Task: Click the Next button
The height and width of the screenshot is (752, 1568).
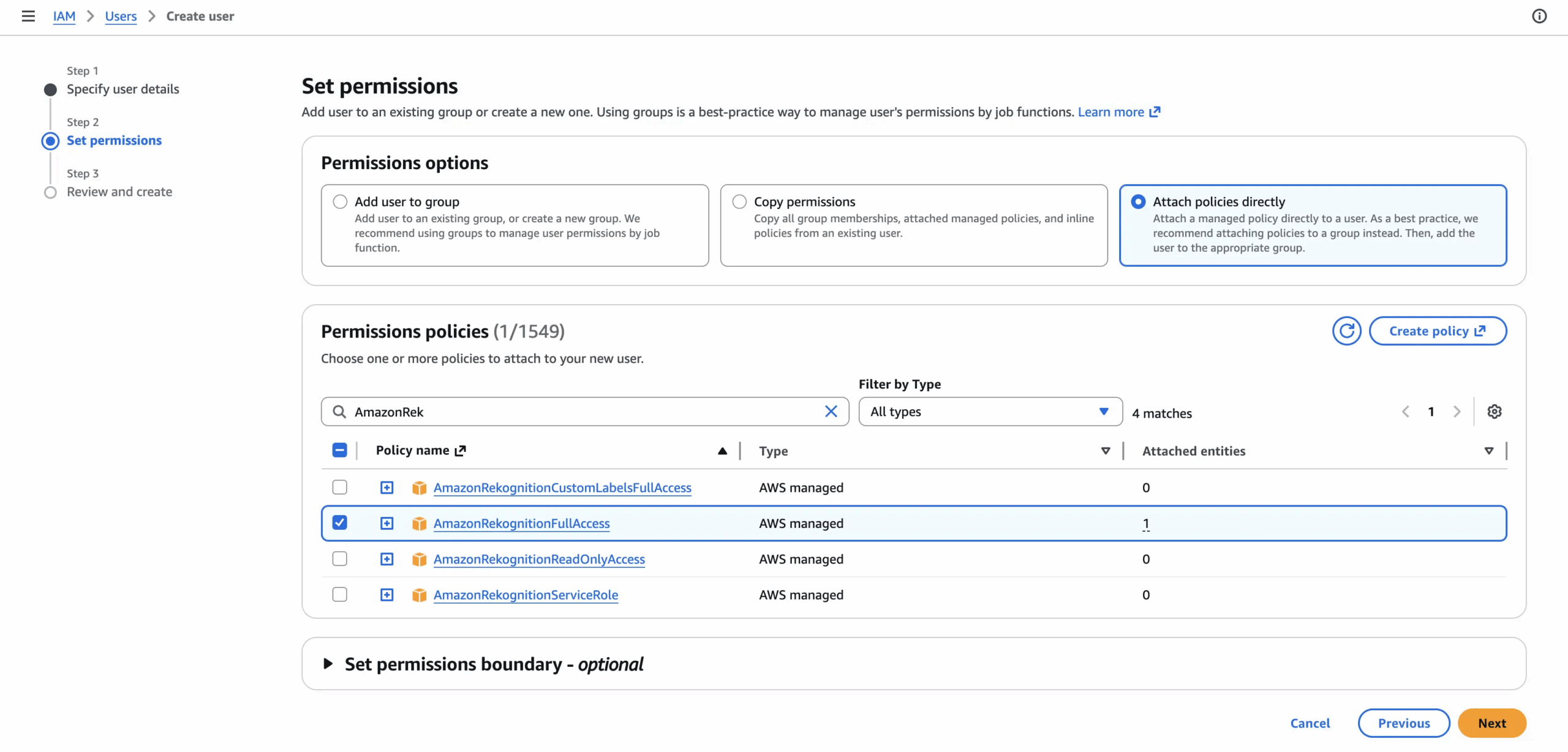Action: click(1491, 723)
